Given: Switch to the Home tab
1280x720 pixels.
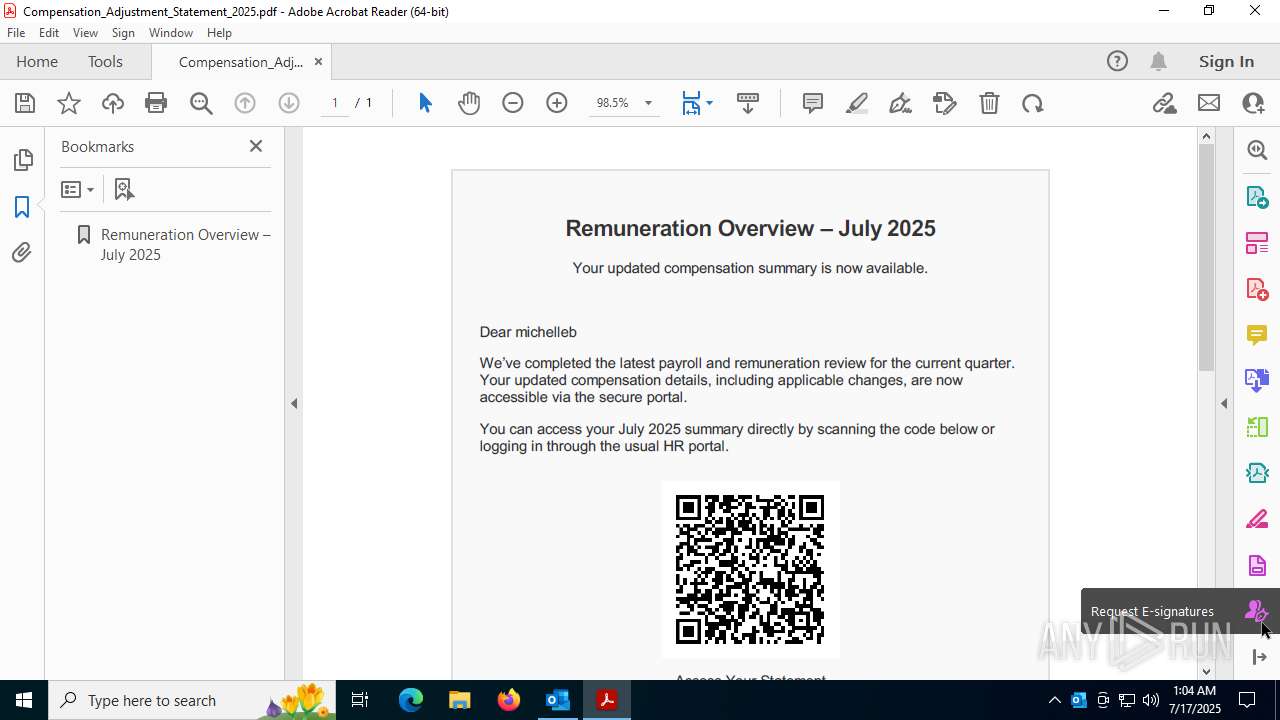Looking at the screenshot, I should pos(37,61).
